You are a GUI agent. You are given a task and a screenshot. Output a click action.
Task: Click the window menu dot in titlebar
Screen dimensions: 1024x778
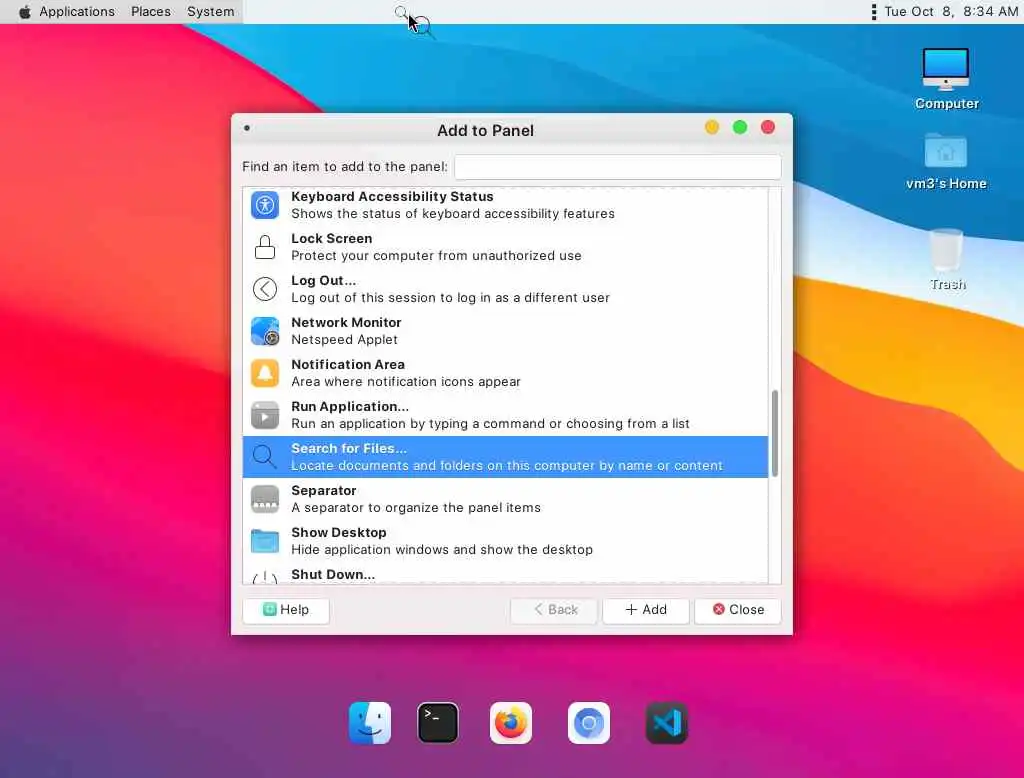(247, 128)
